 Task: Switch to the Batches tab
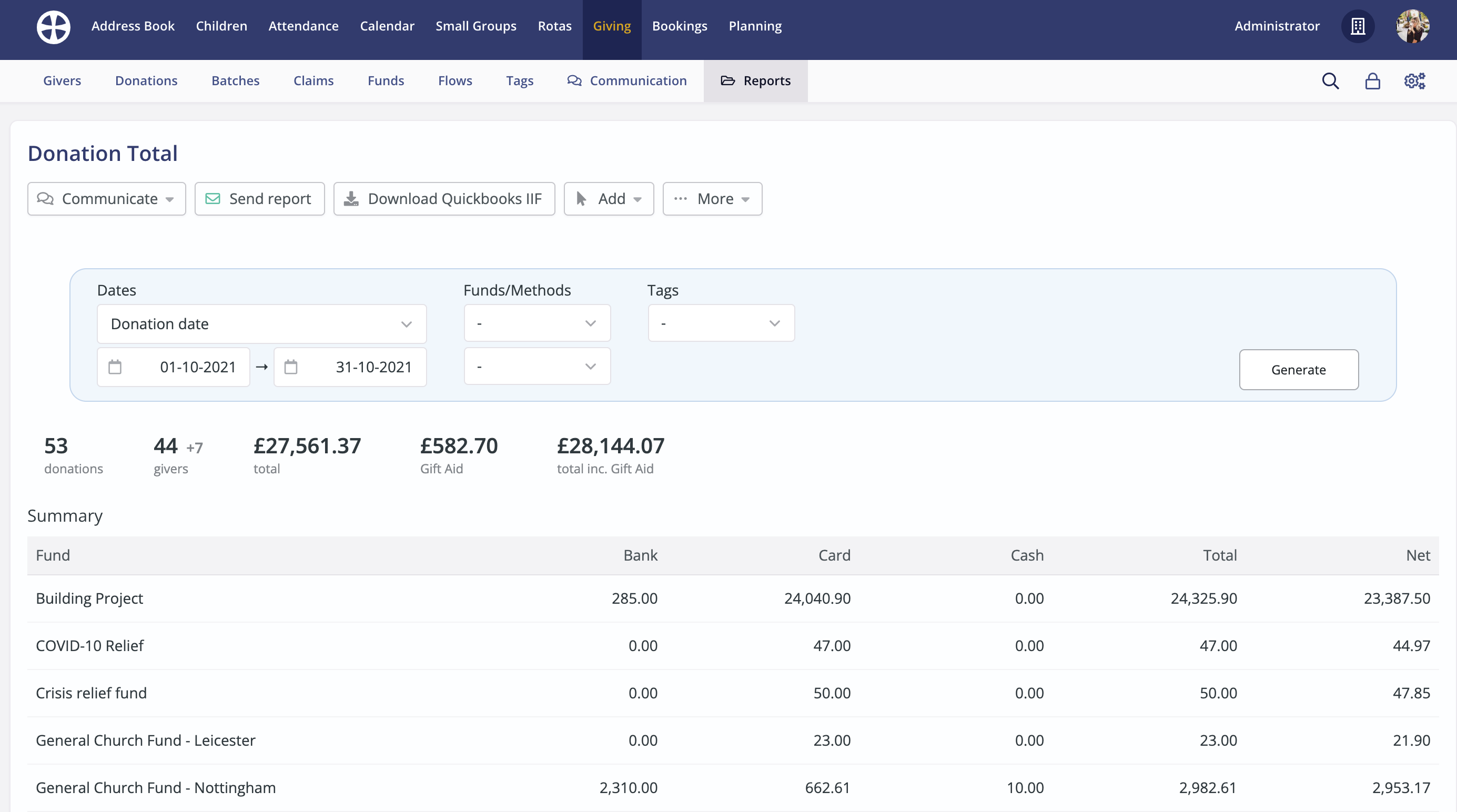tap(235, 81)
